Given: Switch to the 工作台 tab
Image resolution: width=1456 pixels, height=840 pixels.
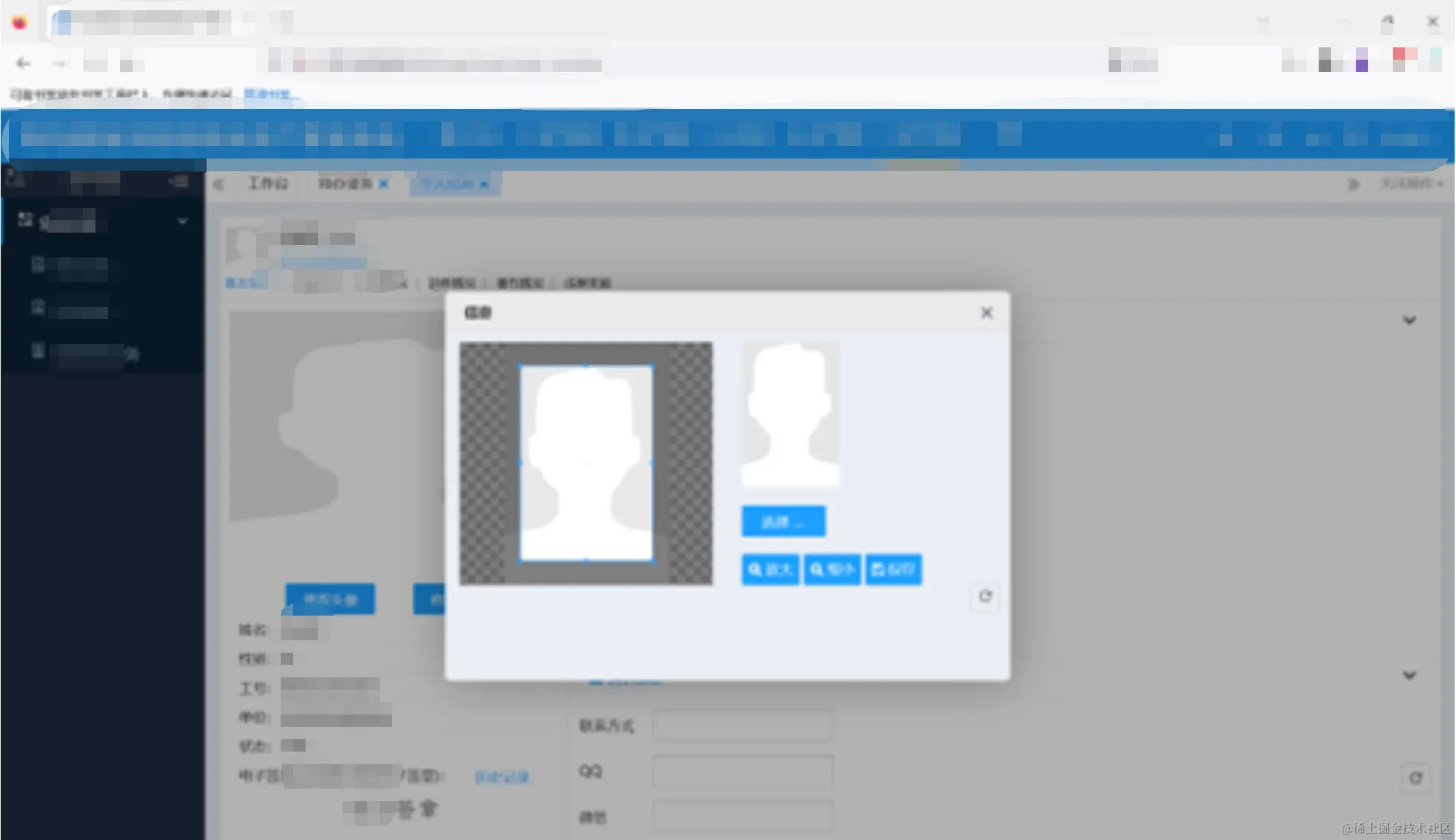Looking at the screenshot, I should [x=268, y=183].
